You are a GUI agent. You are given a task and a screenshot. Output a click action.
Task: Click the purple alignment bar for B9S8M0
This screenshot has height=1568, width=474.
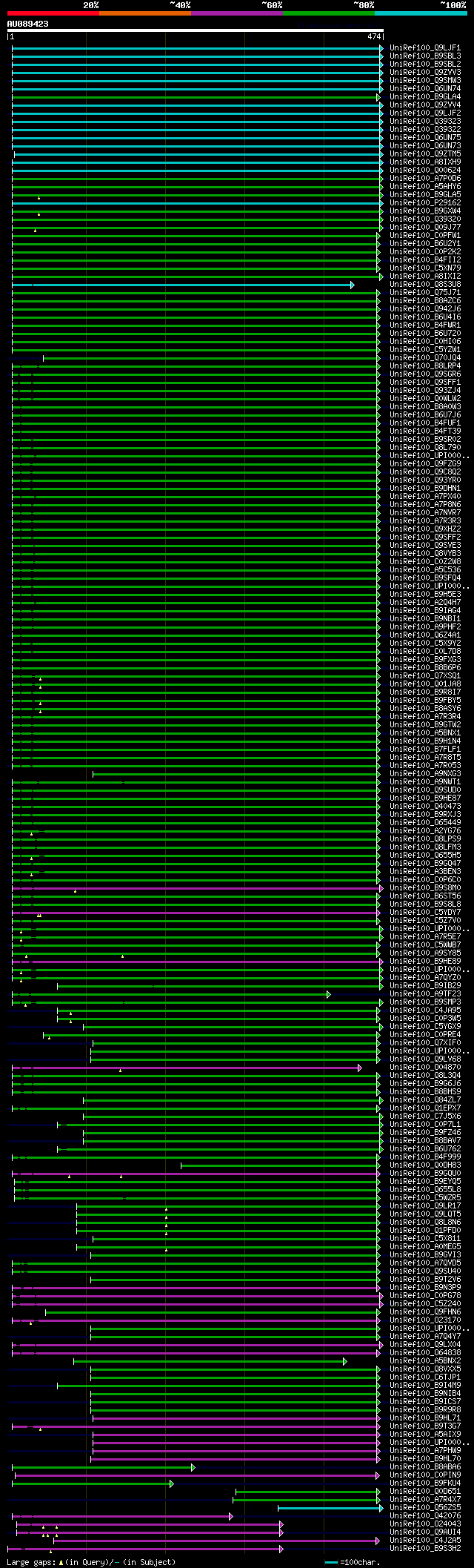click(x=198, y=888)
